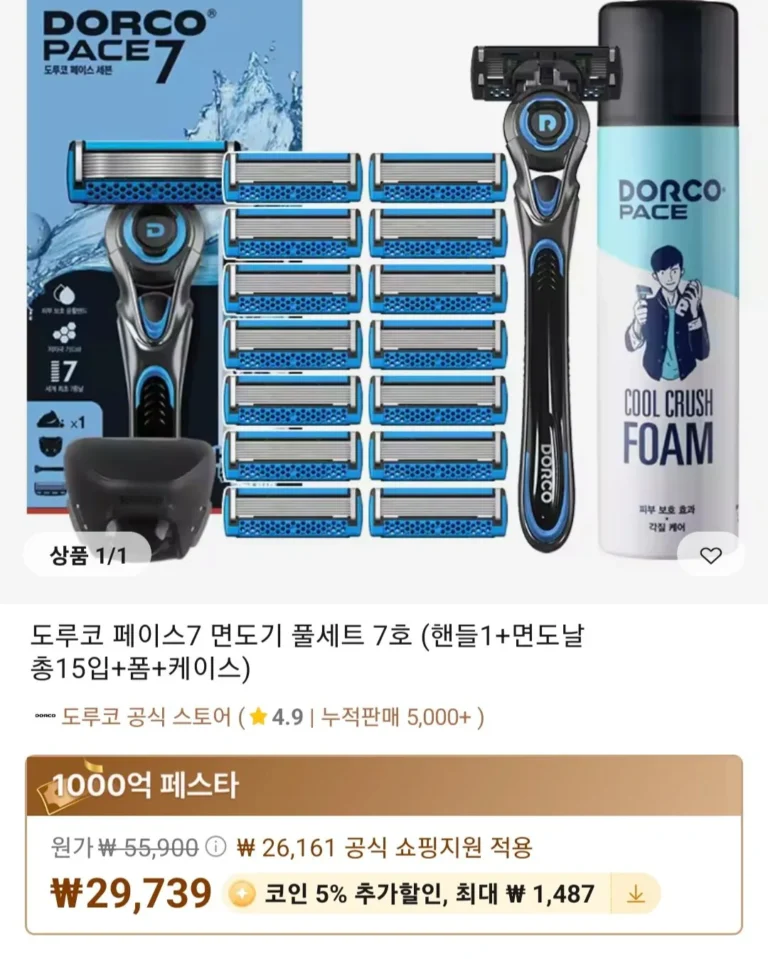This screenshot has height=959, width=768.
Task: Click the 4.9 rating score
Action: coord(287,717)
